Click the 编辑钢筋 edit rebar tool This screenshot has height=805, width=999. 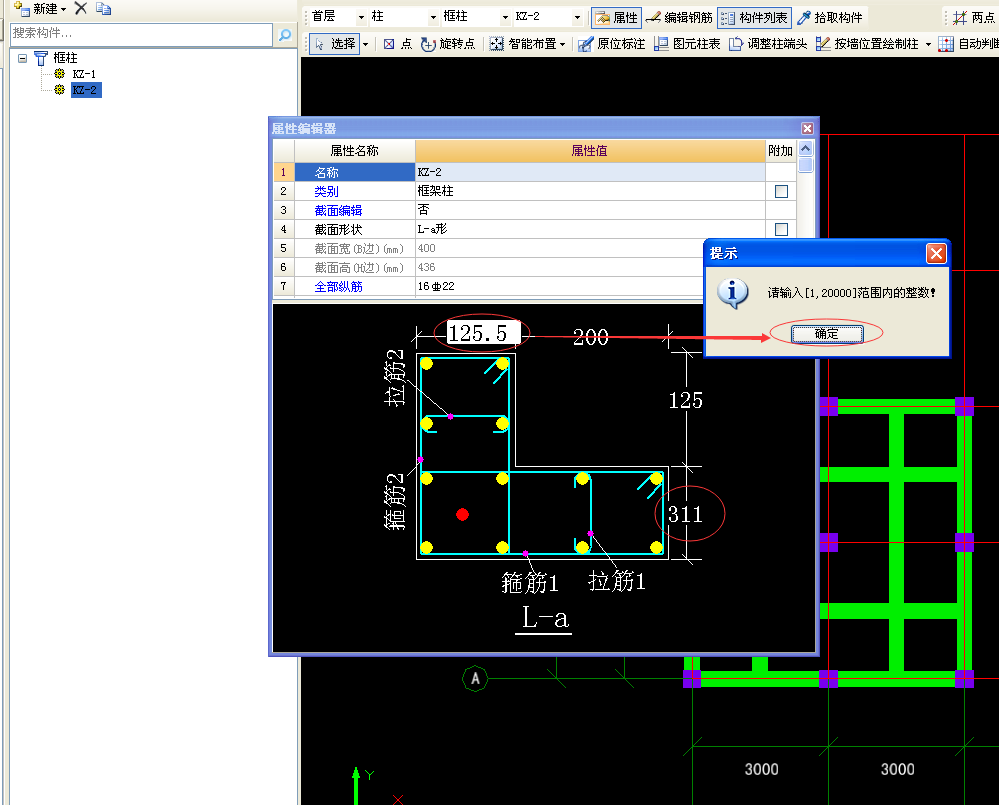click(x=679, y=17)
